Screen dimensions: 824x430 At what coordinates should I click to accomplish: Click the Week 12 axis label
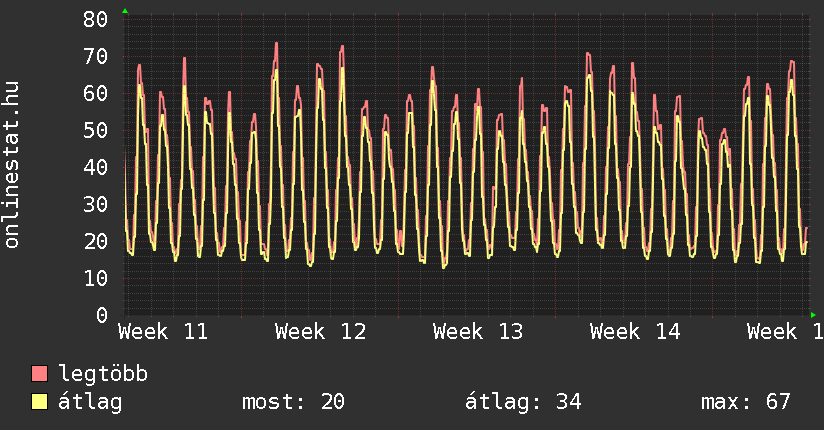320,332
